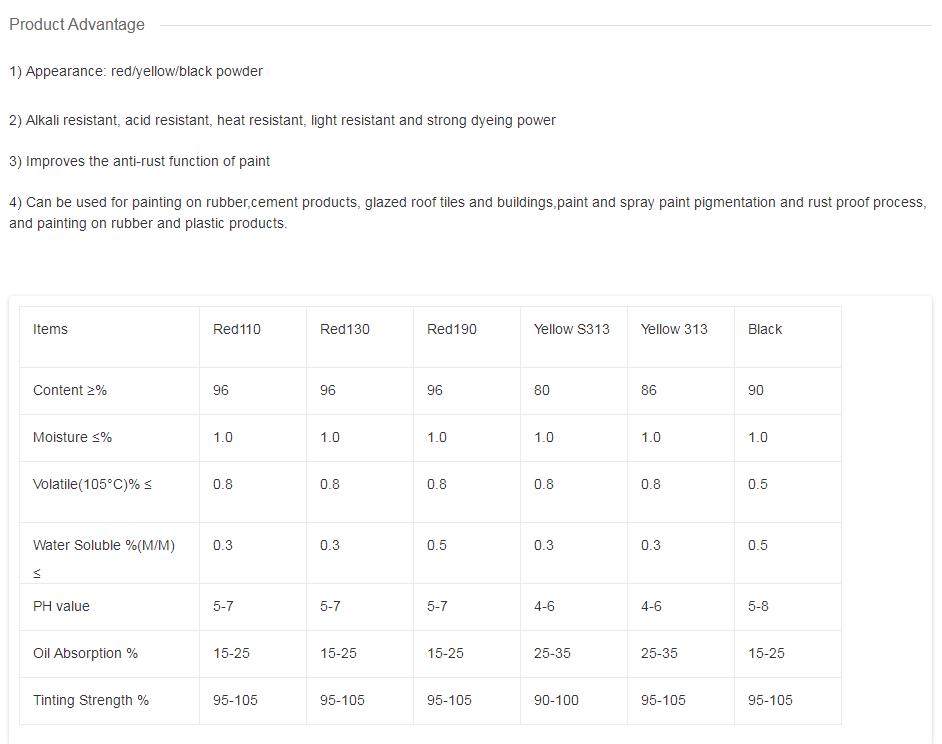
Task: Click the Appearance red/yellow/black powder line
Action: (x=136, y=71)
